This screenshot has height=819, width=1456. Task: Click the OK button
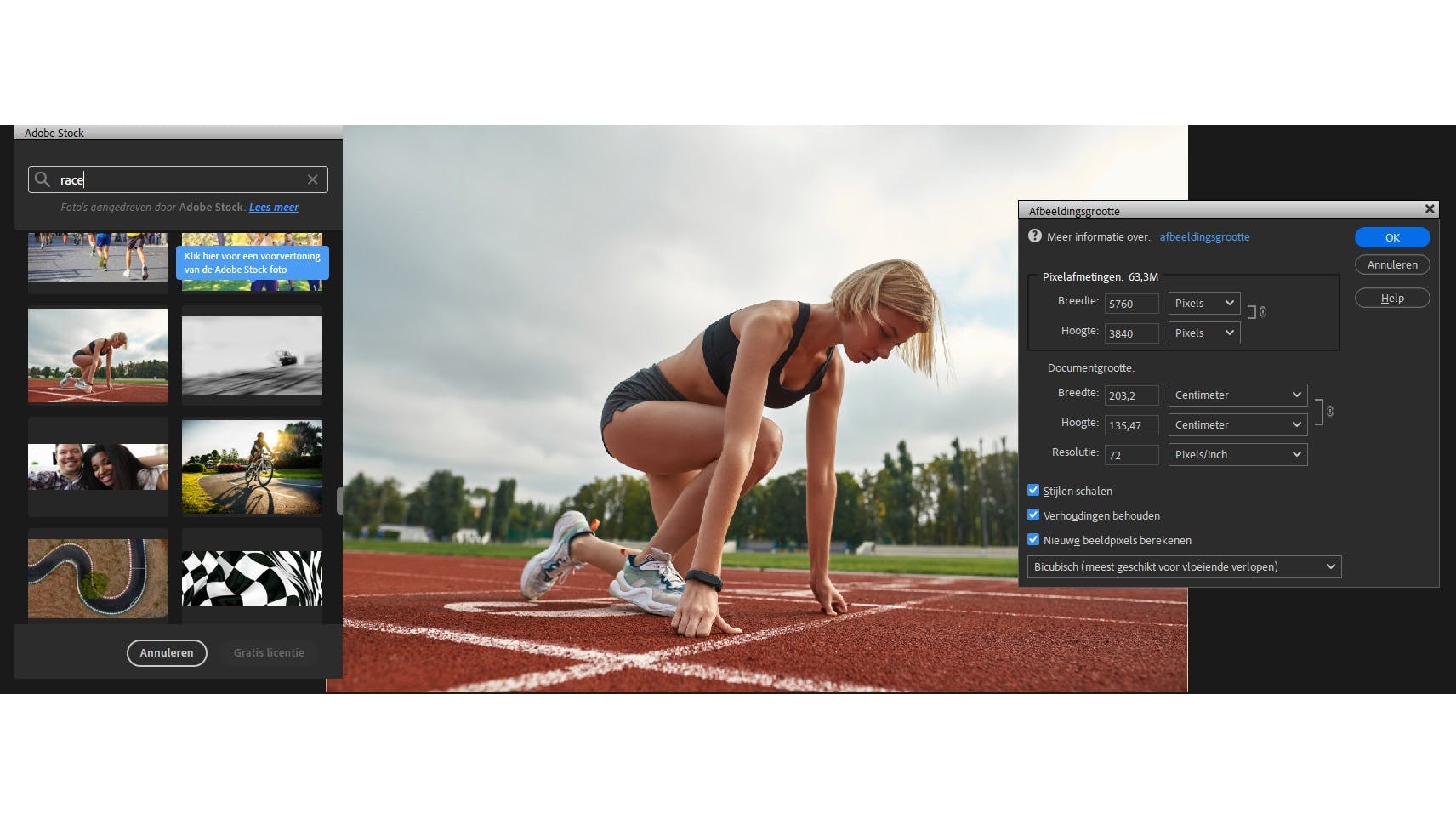coord(1392,237)
